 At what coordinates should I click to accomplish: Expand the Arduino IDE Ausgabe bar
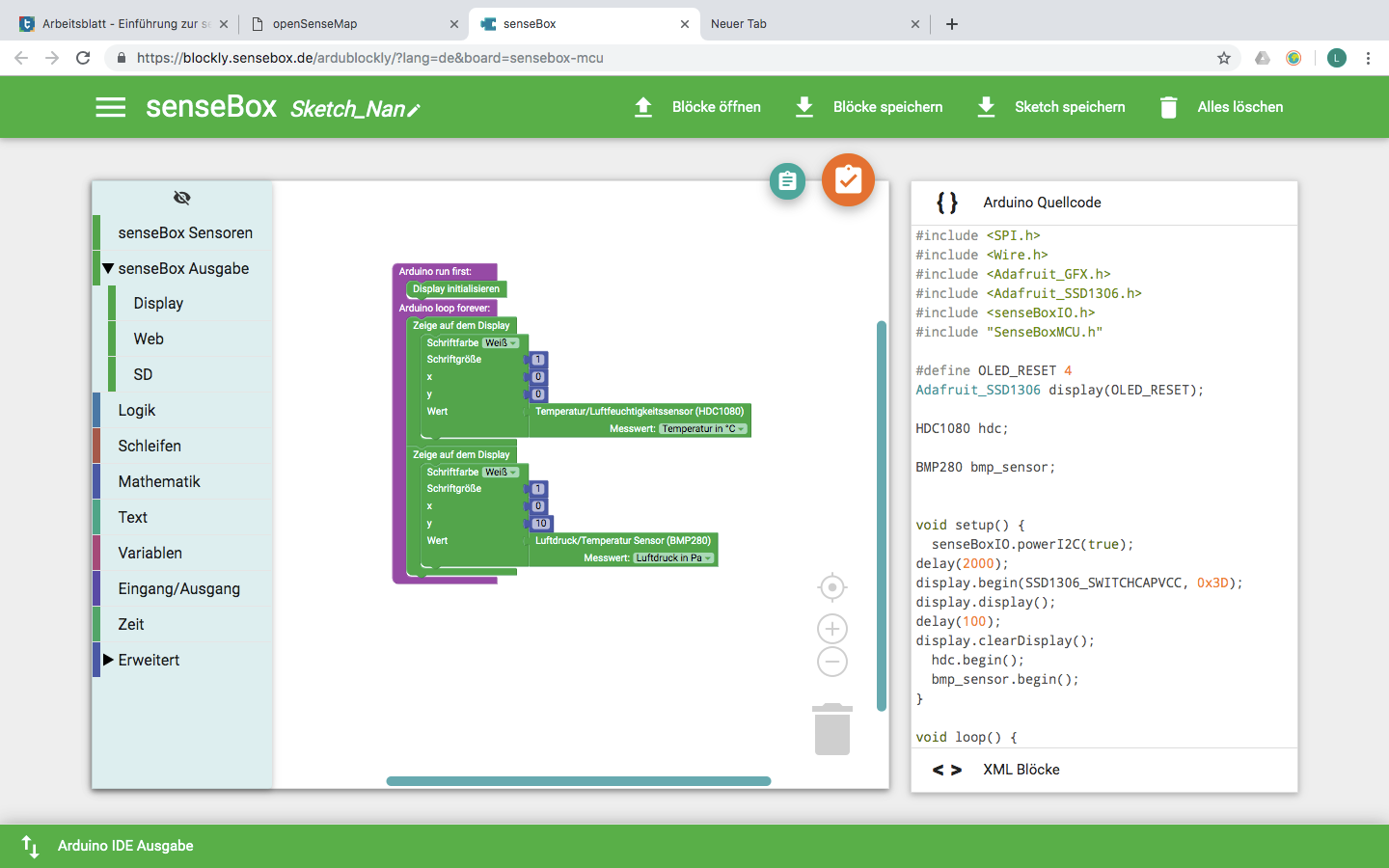click(x=694, y=846)
